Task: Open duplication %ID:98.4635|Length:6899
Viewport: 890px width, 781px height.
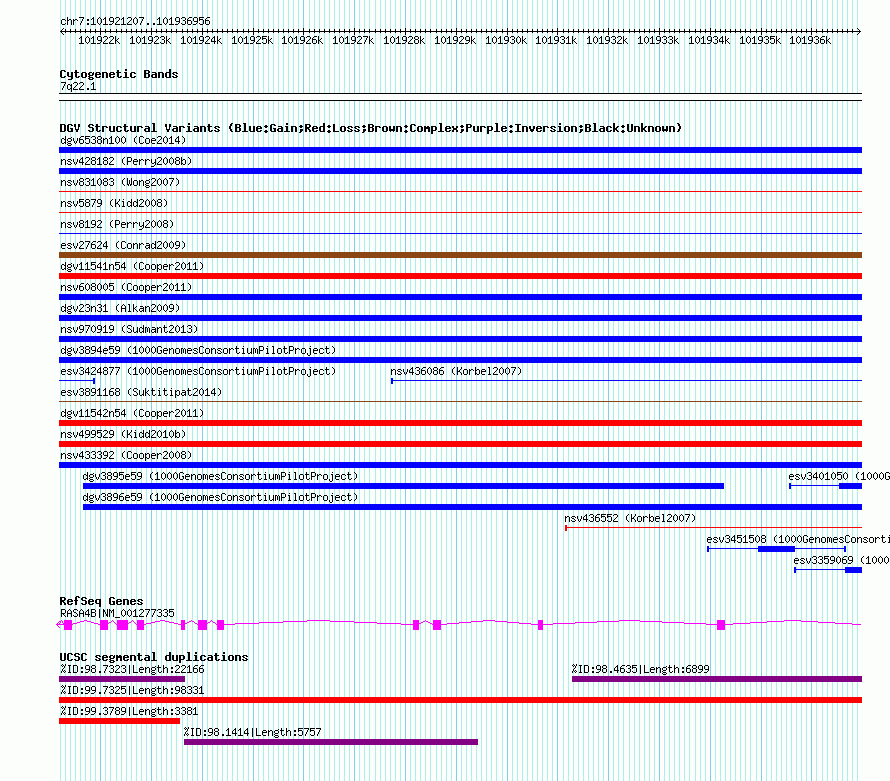Action: 640,670
